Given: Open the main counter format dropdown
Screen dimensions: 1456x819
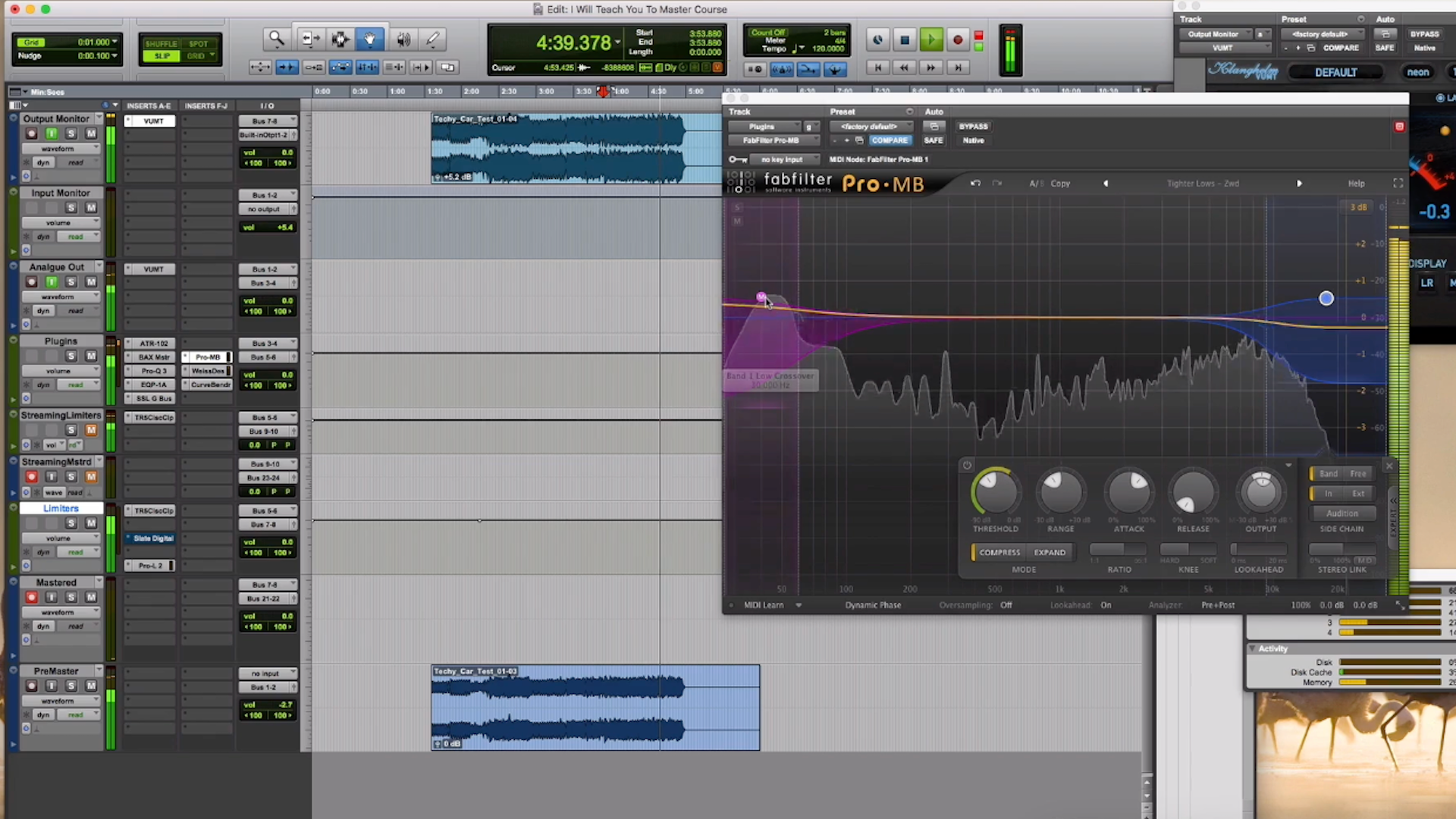Looking at the screenshot, I should pyautogui.click(x=618, y=42).
